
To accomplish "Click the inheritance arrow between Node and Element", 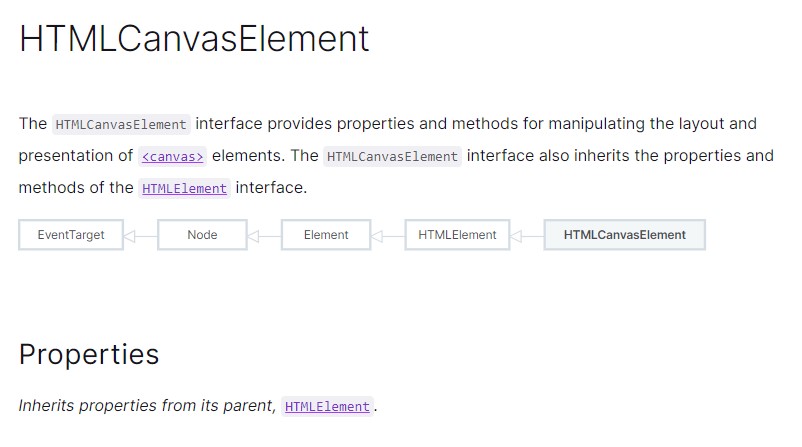I will pos(263,236).
